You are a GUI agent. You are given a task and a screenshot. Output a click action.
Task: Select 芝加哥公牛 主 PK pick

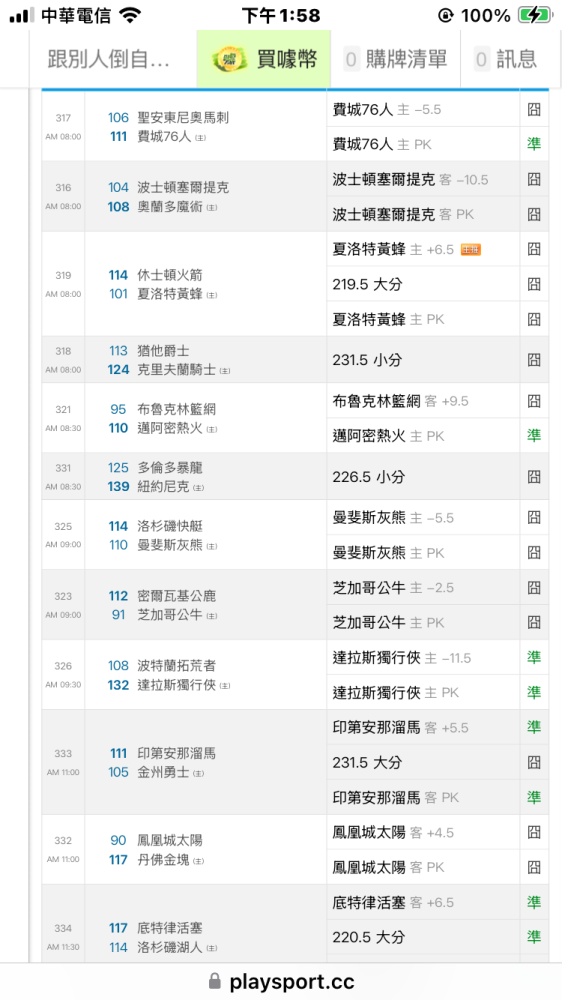click(424, 622)
